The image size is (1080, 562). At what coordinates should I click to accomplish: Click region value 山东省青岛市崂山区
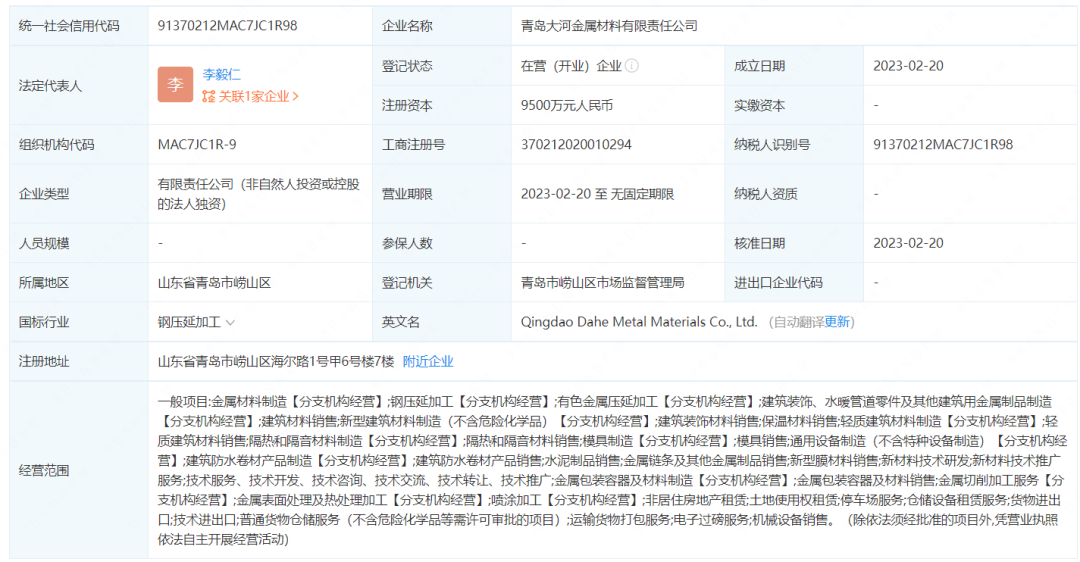[214, 282]
